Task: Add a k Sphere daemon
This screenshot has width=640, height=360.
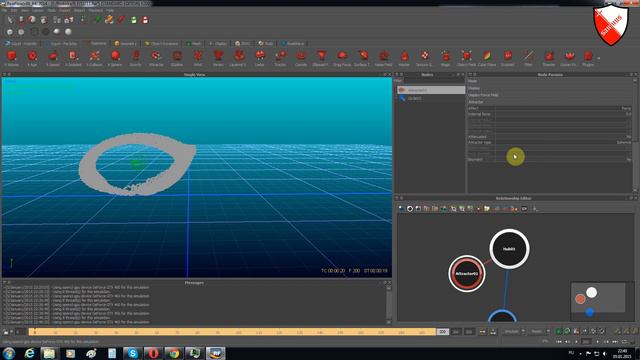Action: click(115, 58)
